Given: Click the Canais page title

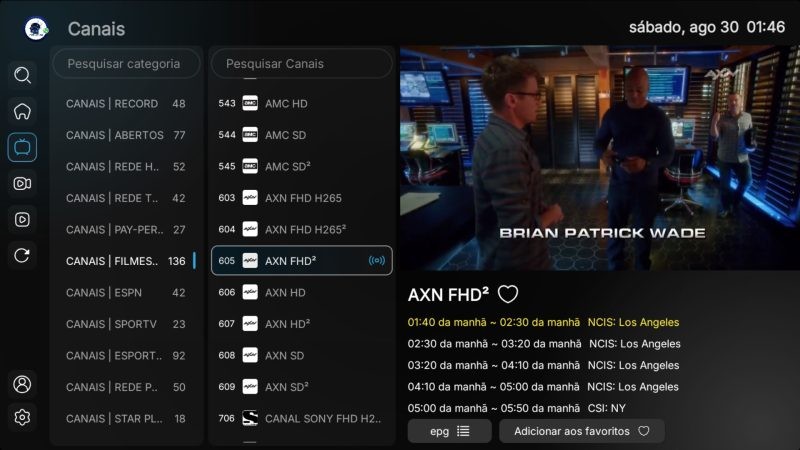Looking at the screenshot, I should [96, 29].
